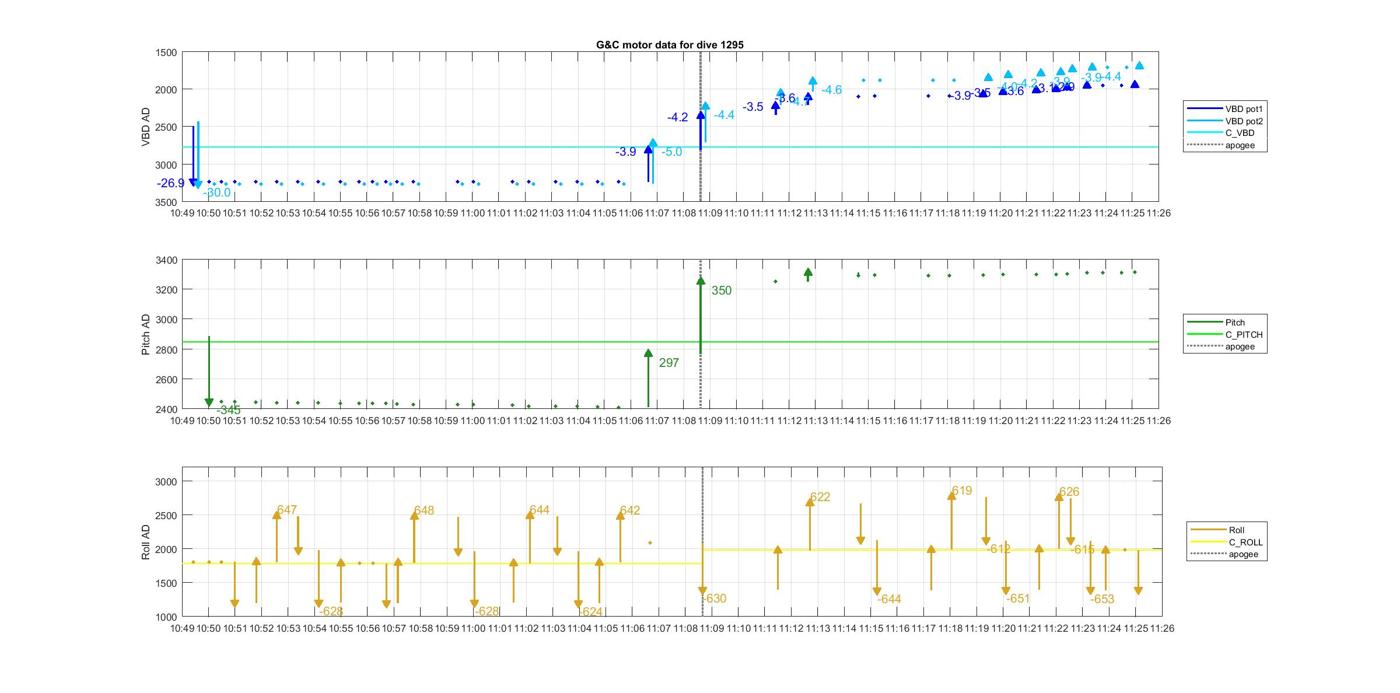Click the -345 pitch data label
Screen dimensions: 1400x693
click(x=229, y=410)
